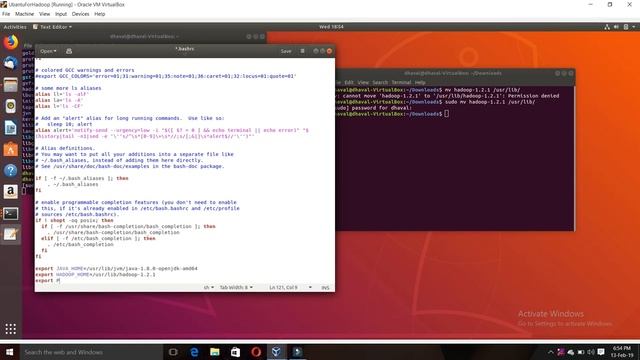The image size is (640, 360).
Task: Open Ubuntu Software from the dock
Action: (11, 149)
